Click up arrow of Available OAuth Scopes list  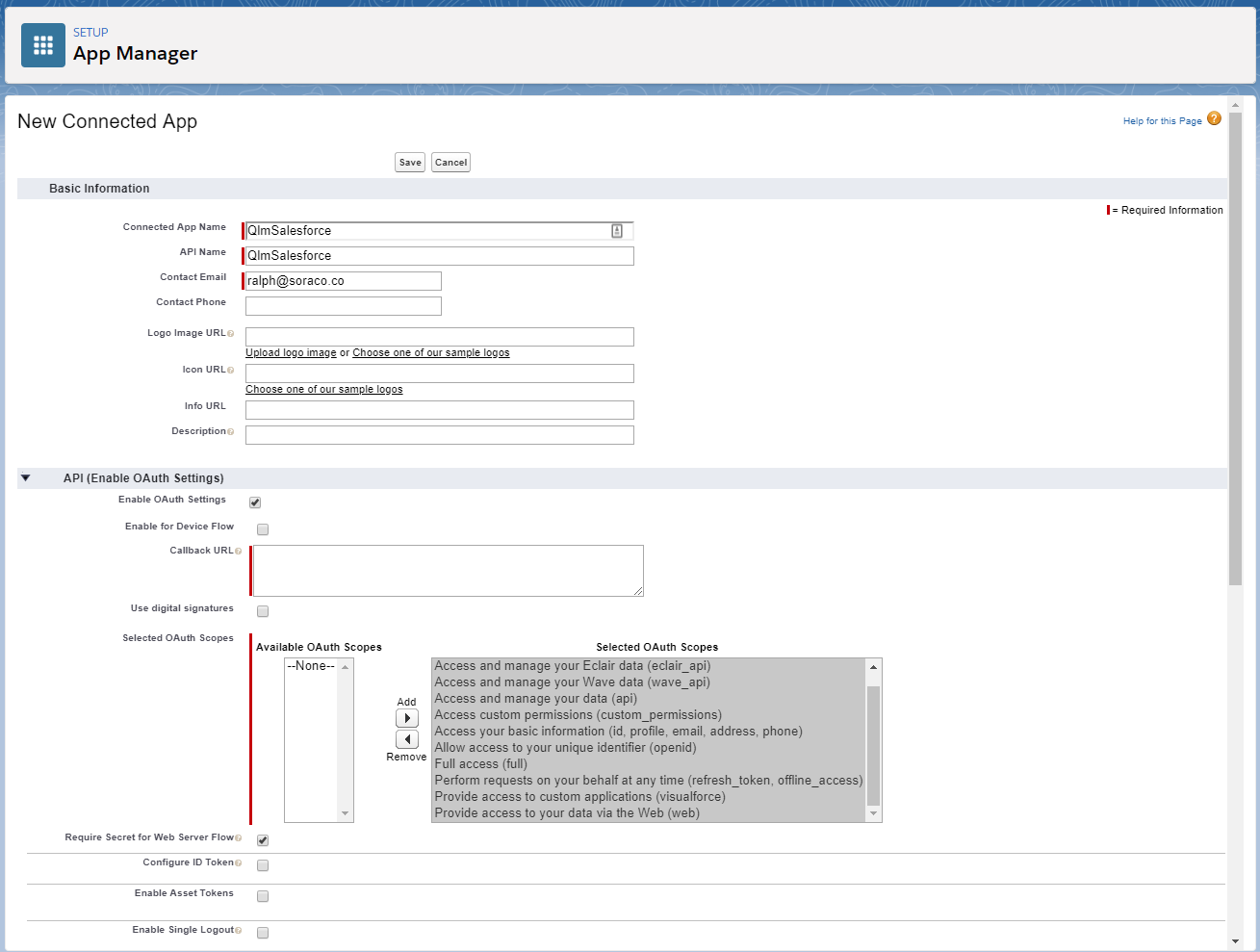(x=346, y=667)
